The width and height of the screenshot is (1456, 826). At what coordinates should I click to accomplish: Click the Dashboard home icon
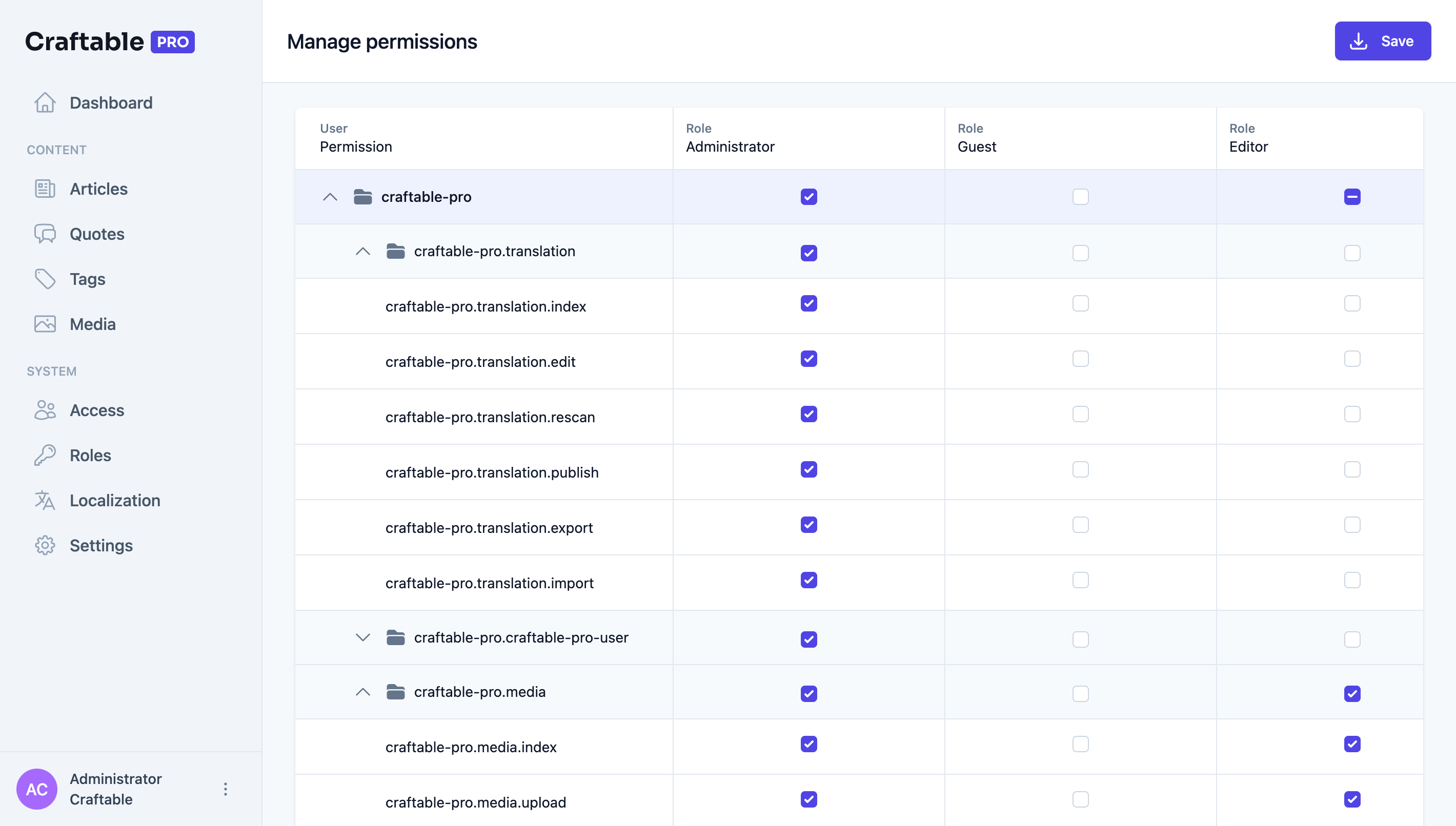[45, 102]
